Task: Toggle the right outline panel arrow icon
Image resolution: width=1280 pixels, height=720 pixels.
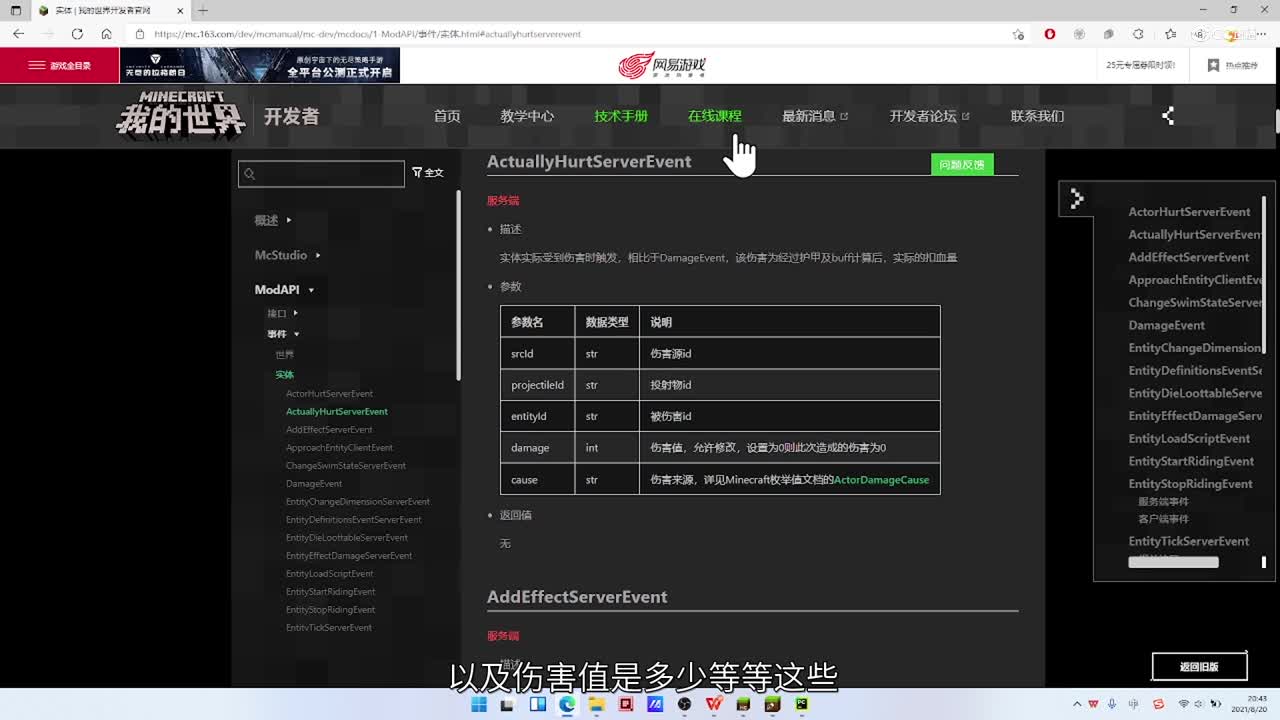Action: (1076, 198)
